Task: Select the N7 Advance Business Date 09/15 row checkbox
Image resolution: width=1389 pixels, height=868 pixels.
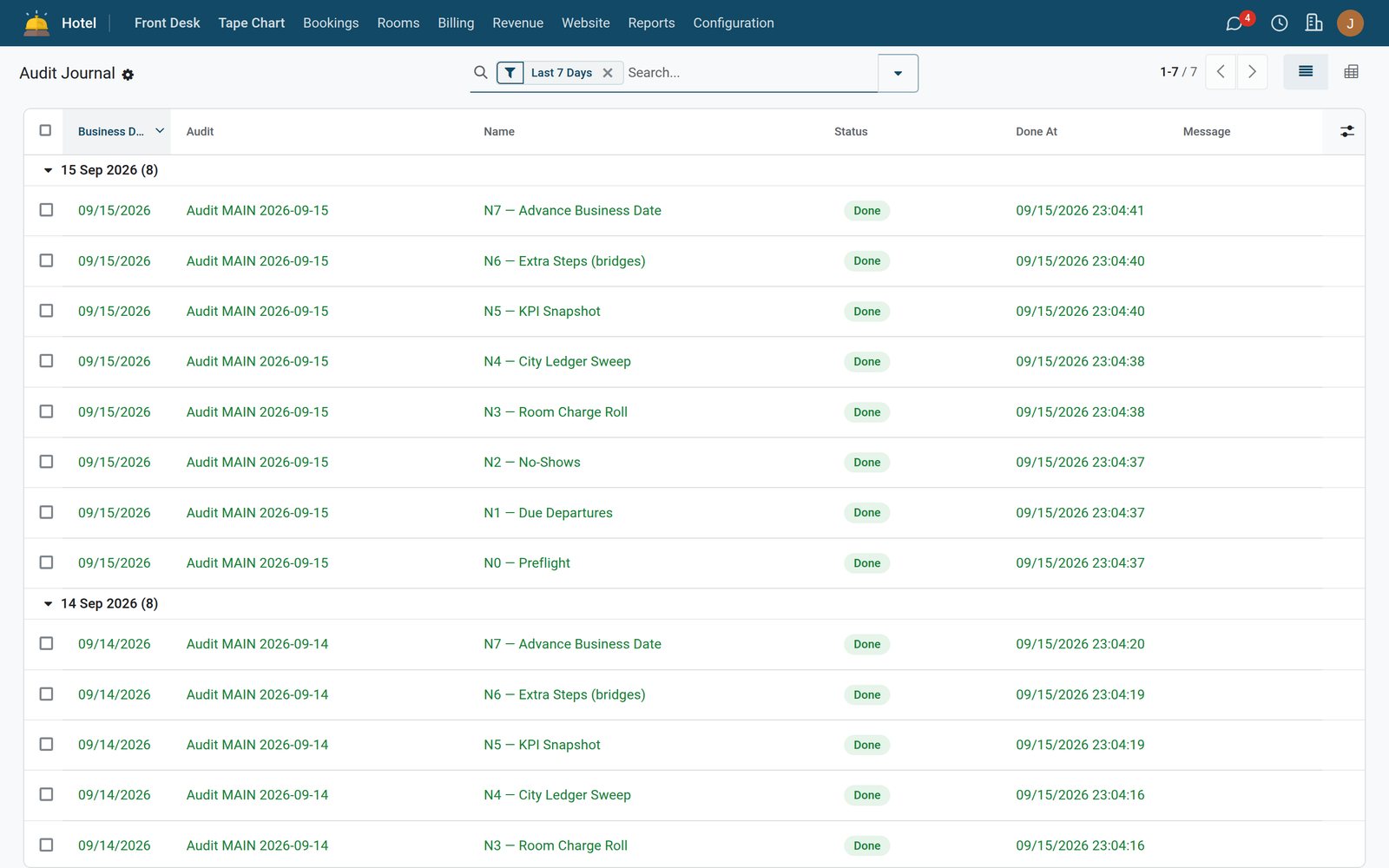Action: click(x=46, y=210)
